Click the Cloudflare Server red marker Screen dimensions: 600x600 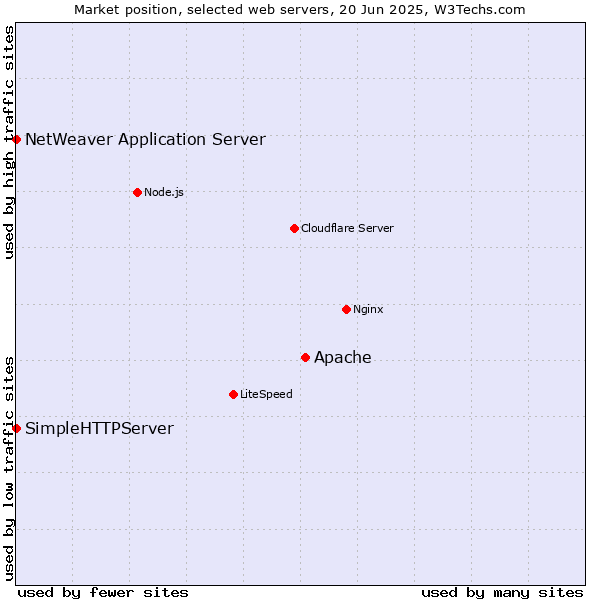click(x=294, y=228)
